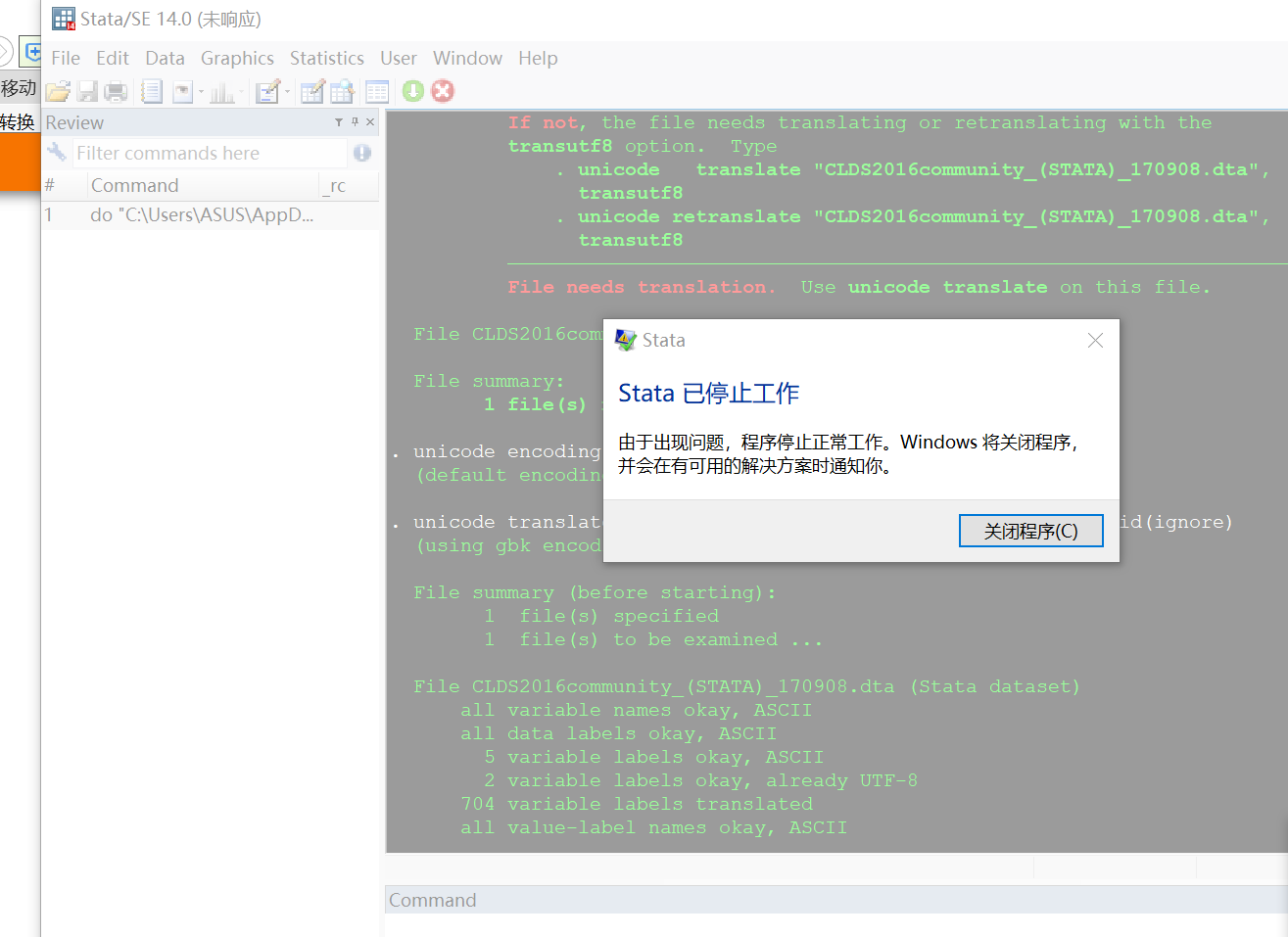
Task: Toggle the show-errors-only icon in Review
Action: (362, 153)
